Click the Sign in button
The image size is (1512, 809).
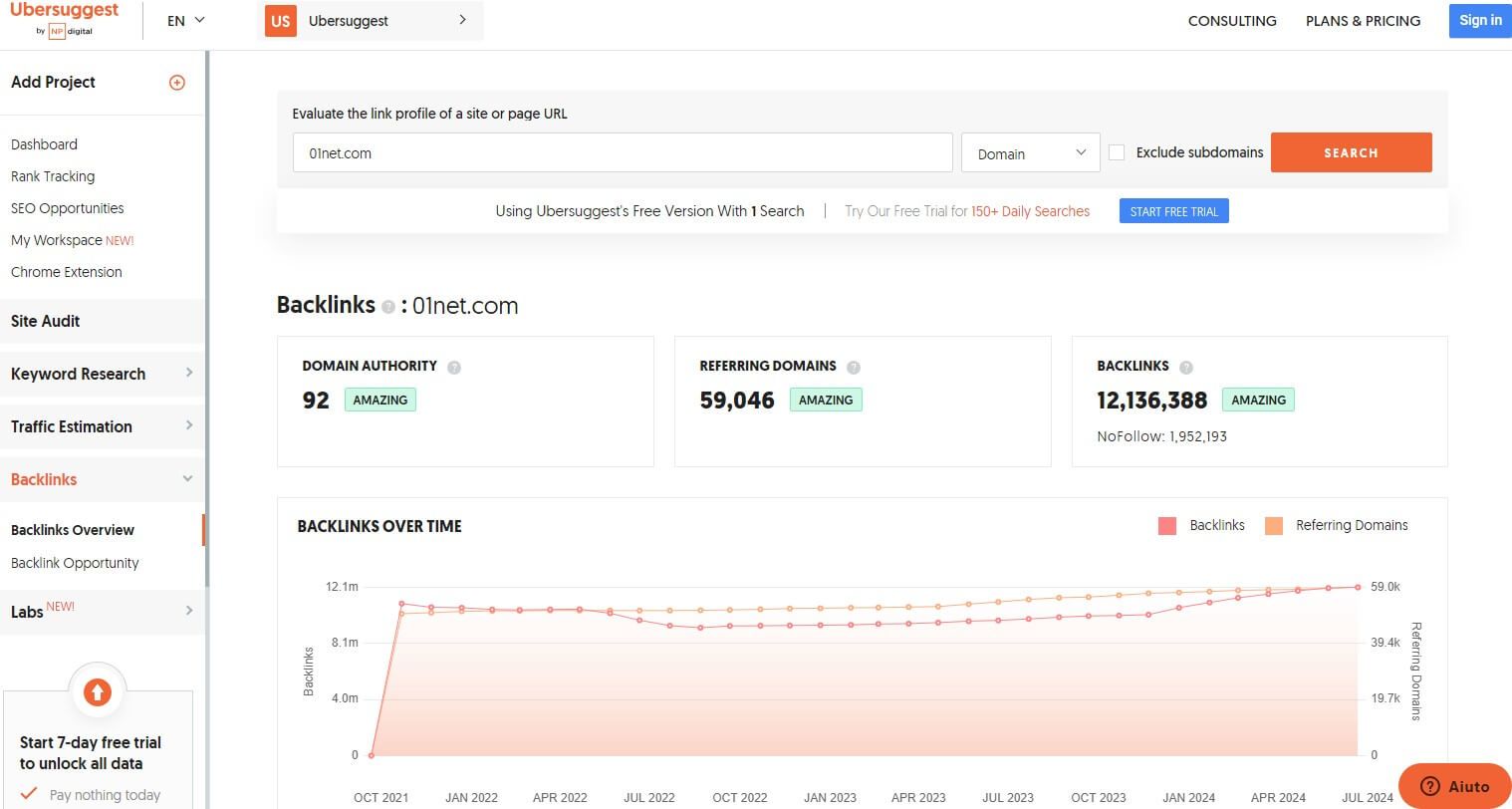tap(1480, 20)
